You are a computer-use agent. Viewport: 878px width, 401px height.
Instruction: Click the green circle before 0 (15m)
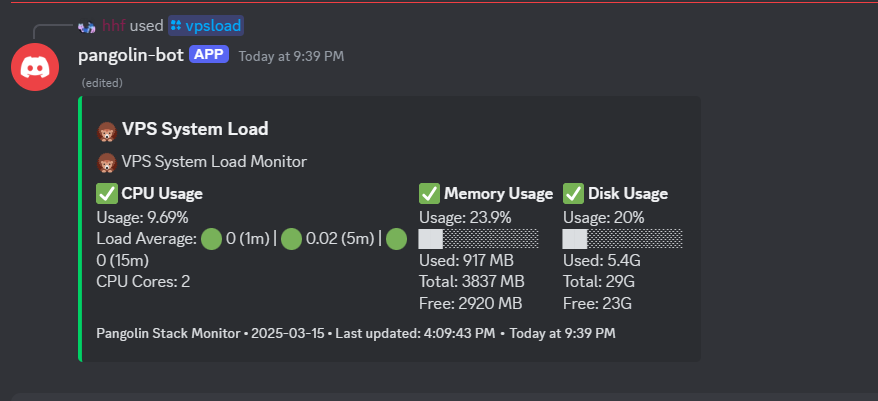[396, 239]
